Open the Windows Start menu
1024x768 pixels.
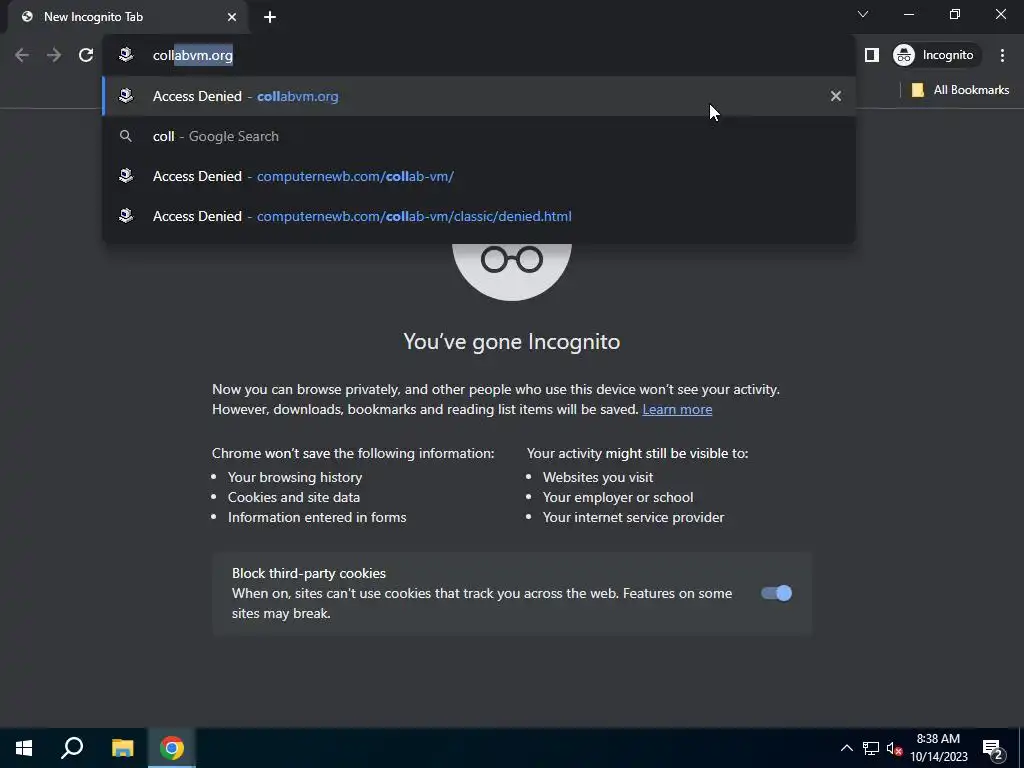coord(24,748)
